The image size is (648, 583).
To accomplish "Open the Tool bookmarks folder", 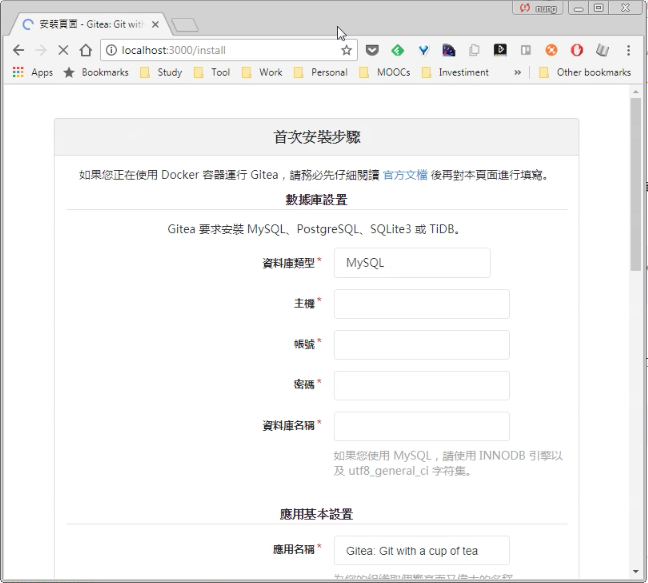I will 212,72.
